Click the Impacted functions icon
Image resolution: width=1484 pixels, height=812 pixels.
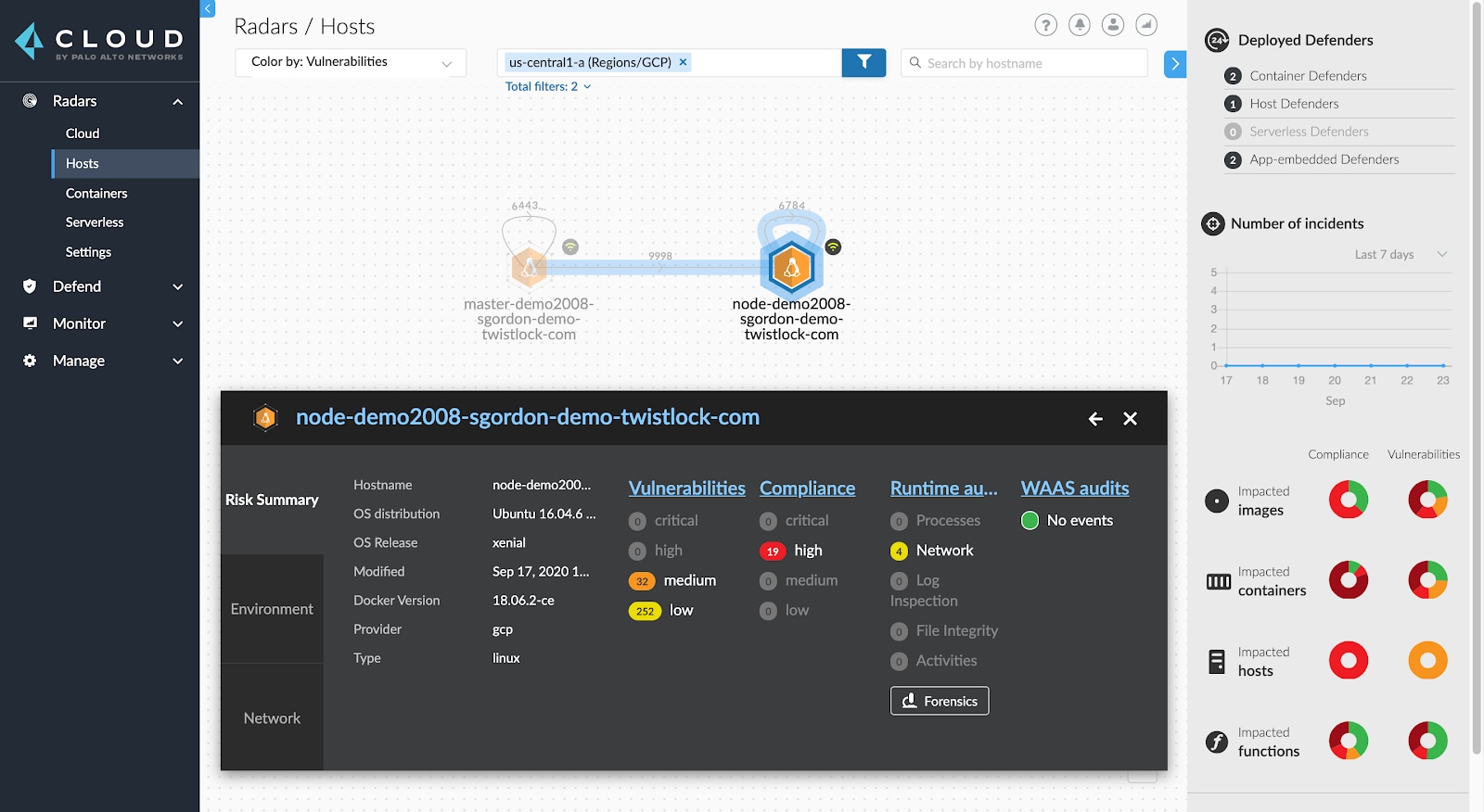tap(1217, 742)
